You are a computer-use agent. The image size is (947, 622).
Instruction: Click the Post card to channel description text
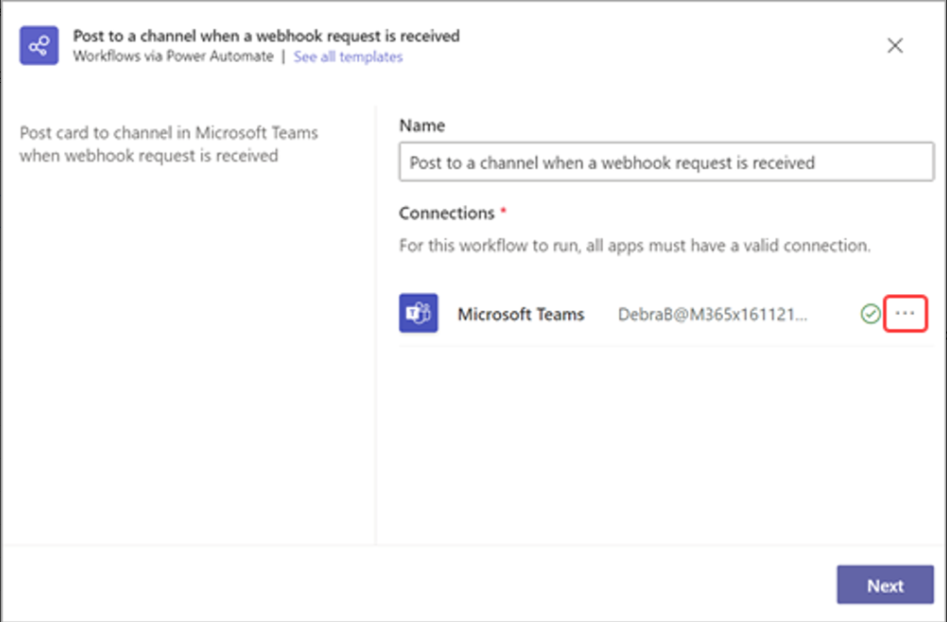[x=169, y=144]
